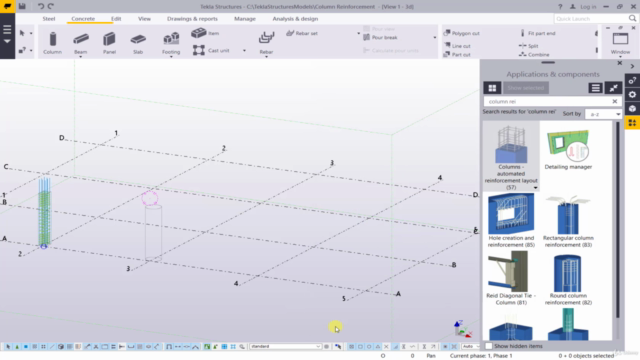Viewport: 640px width, 360px height.
Task: Undo the last action
Action: coord(41,6)
